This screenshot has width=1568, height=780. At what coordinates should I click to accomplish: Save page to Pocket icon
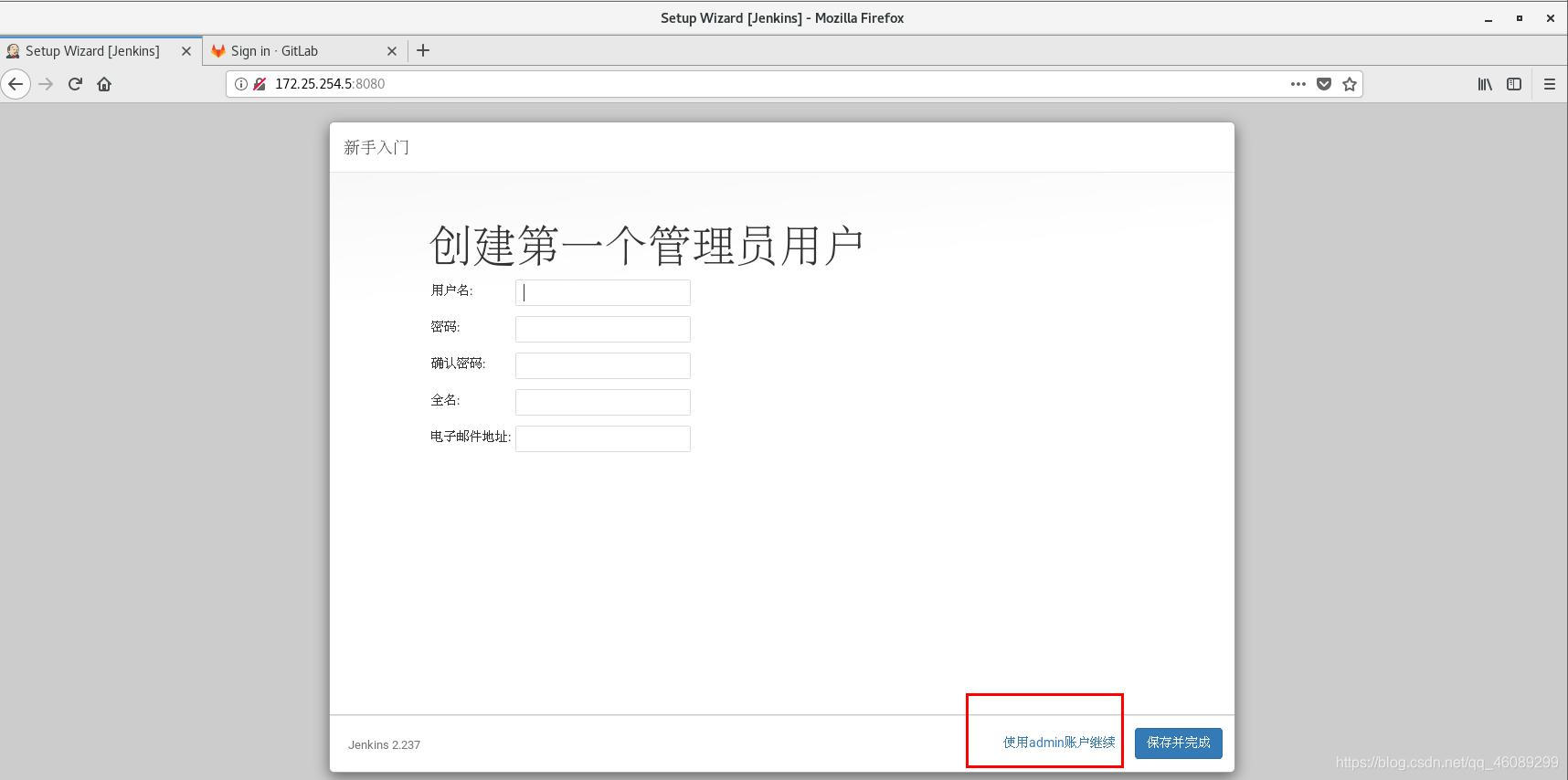(1323, 84)
